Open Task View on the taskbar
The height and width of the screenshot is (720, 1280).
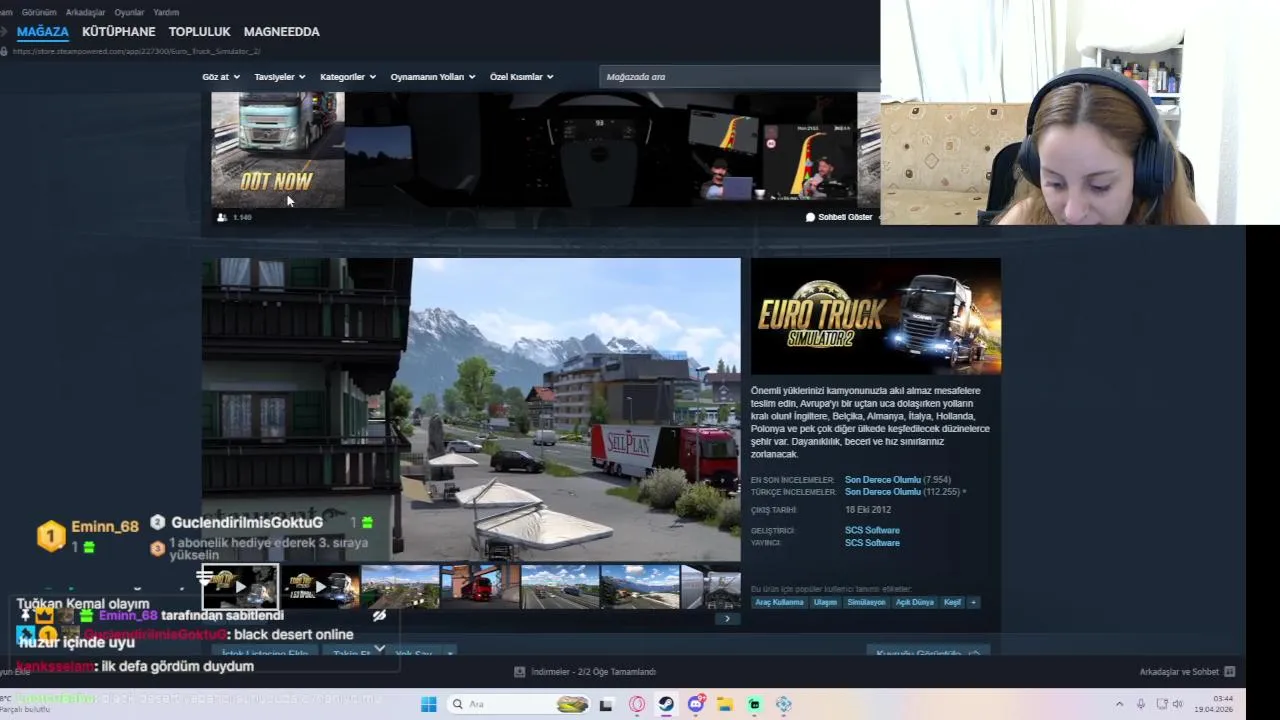606,704
